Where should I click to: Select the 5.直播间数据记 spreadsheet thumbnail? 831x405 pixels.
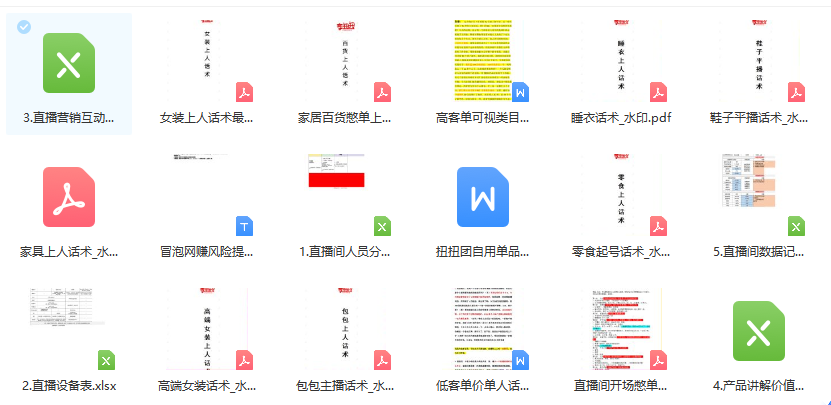coord(748,181)
